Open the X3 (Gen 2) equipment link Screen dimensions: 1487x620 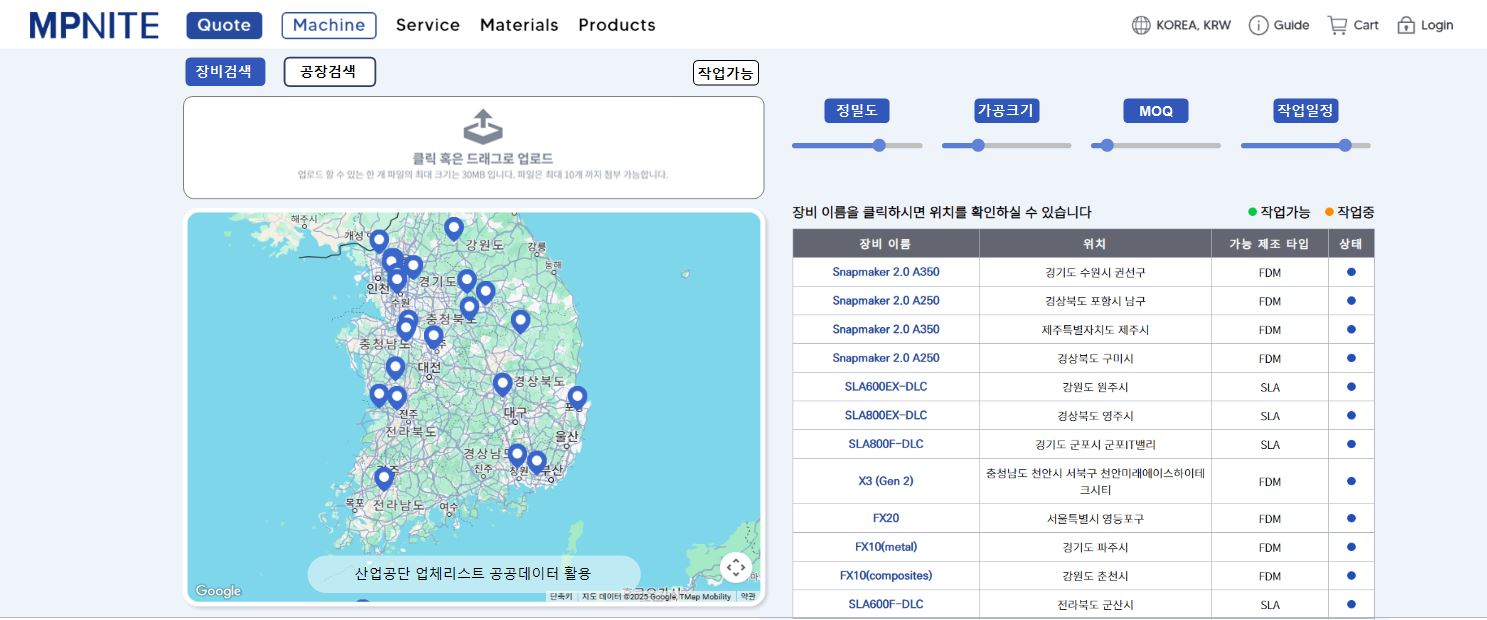pos(886,481)
